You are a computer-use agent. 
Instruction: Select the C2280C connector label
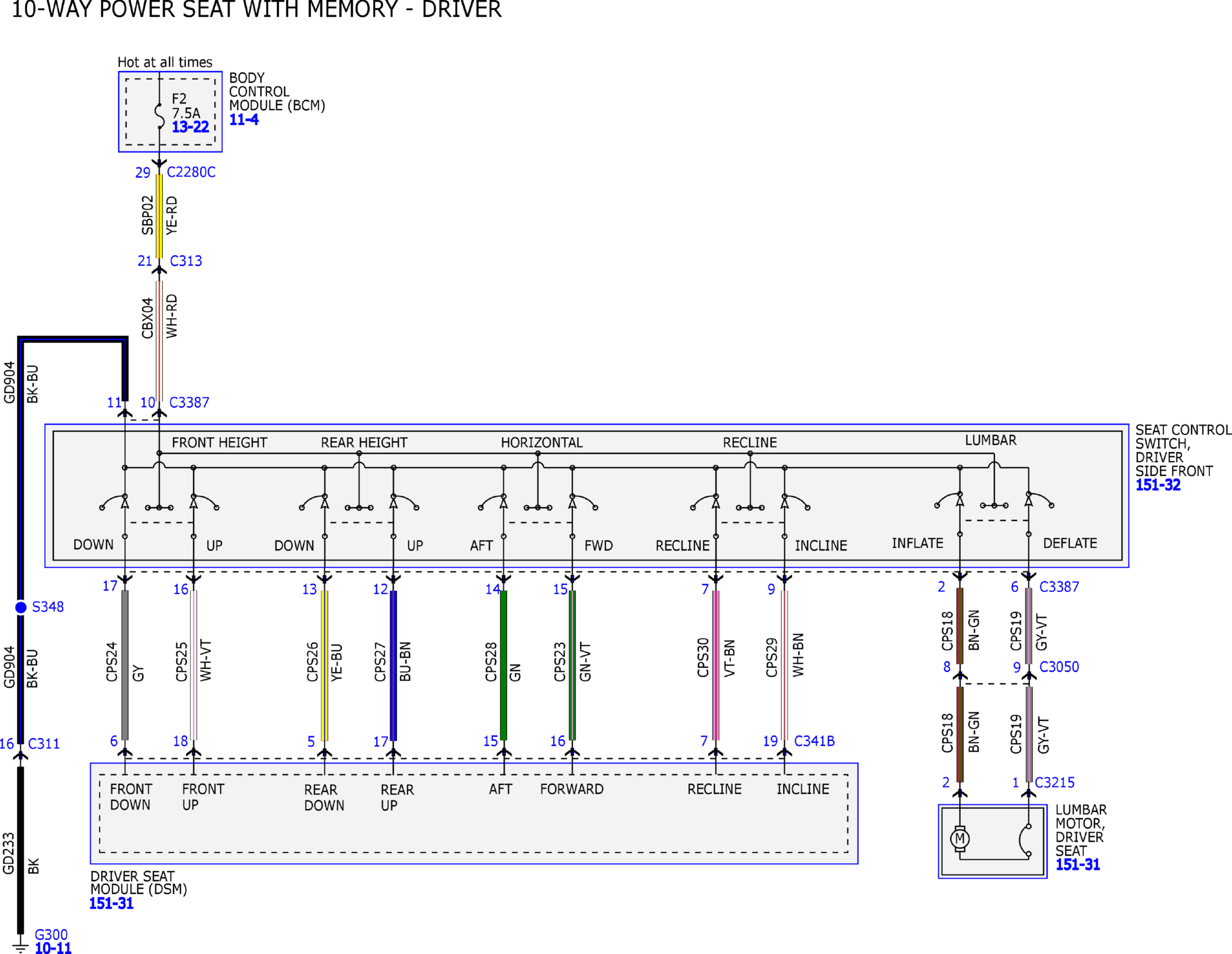click(x=191, y=172)
